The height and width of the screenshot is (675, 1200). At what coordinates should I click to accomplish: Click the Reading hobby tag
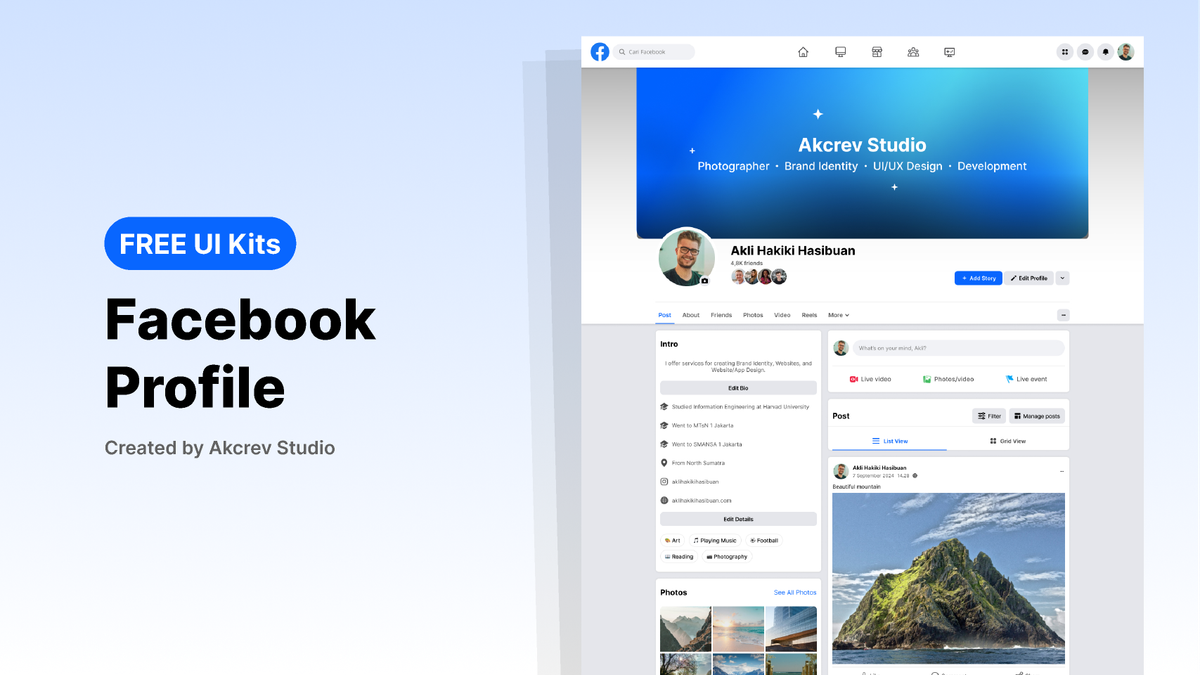tap(679, 557)
